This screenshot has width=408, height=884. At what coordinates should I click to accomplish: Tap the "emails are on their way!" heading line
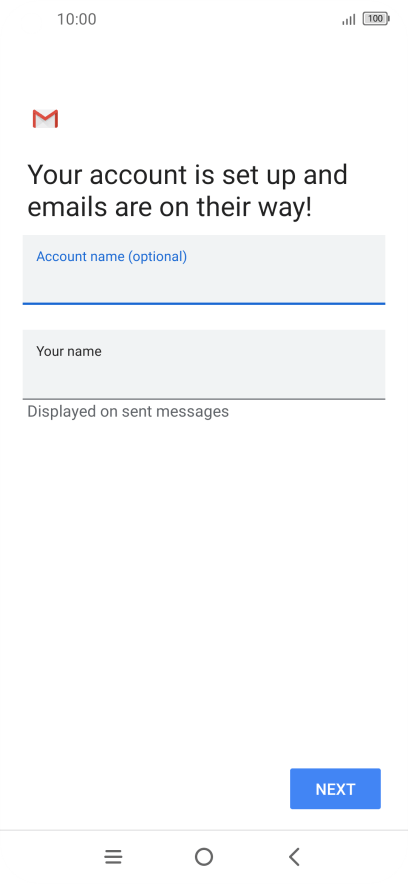(169, 207)
